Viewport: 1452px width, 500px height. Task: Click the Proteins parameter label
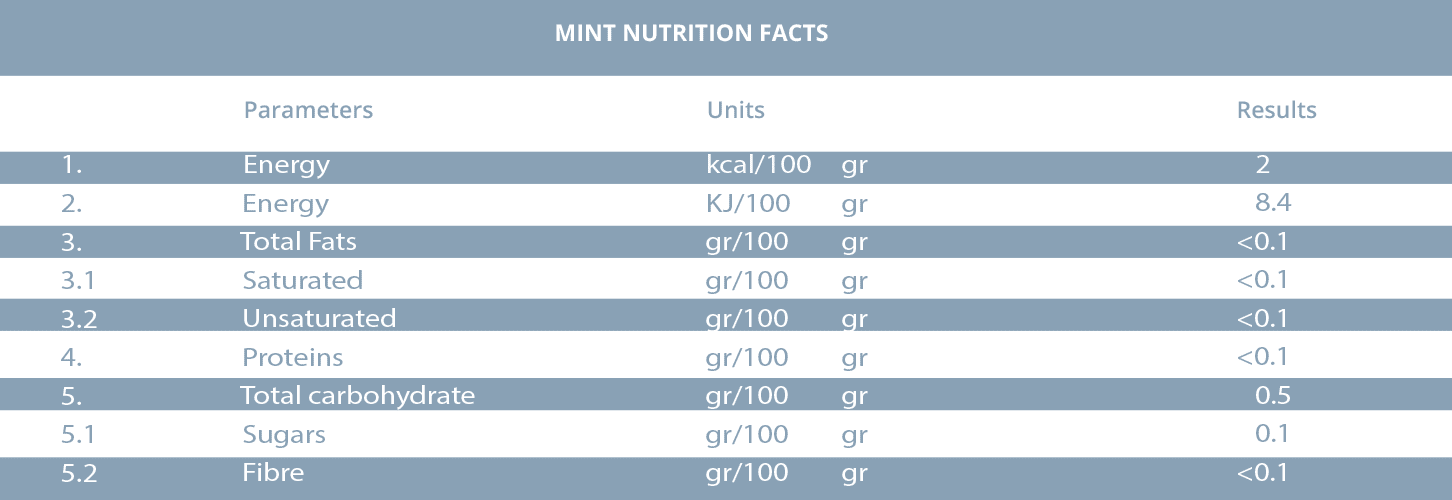pyautogui.click(x=292, y=357)
